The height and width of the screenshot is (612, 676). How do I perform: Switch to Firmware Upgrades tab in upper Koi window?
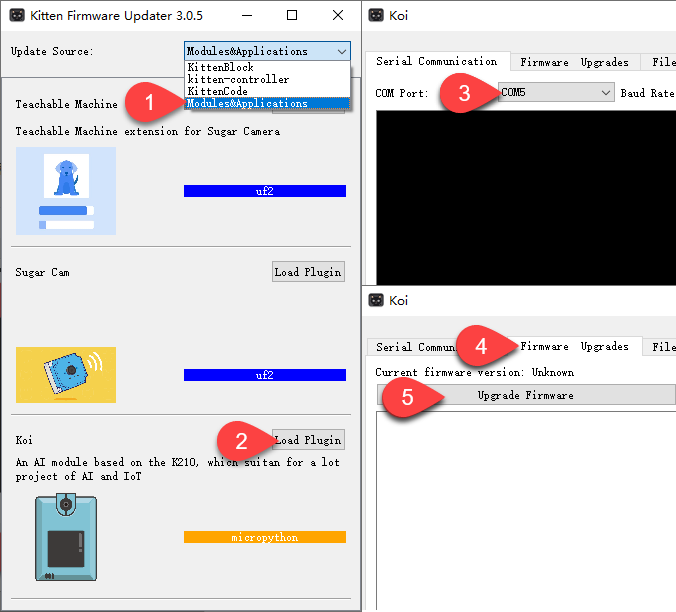coord(575,62)
